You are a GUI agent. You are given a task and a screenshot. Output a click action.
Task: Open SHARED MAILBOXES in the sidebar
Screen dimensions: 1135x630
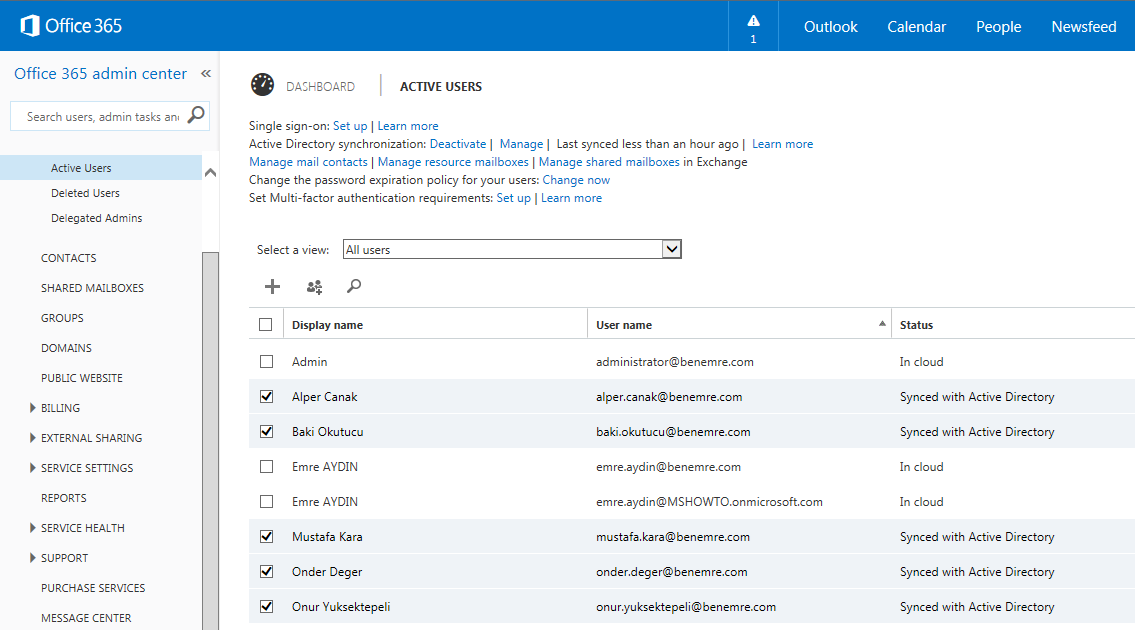tap(93, 288)
